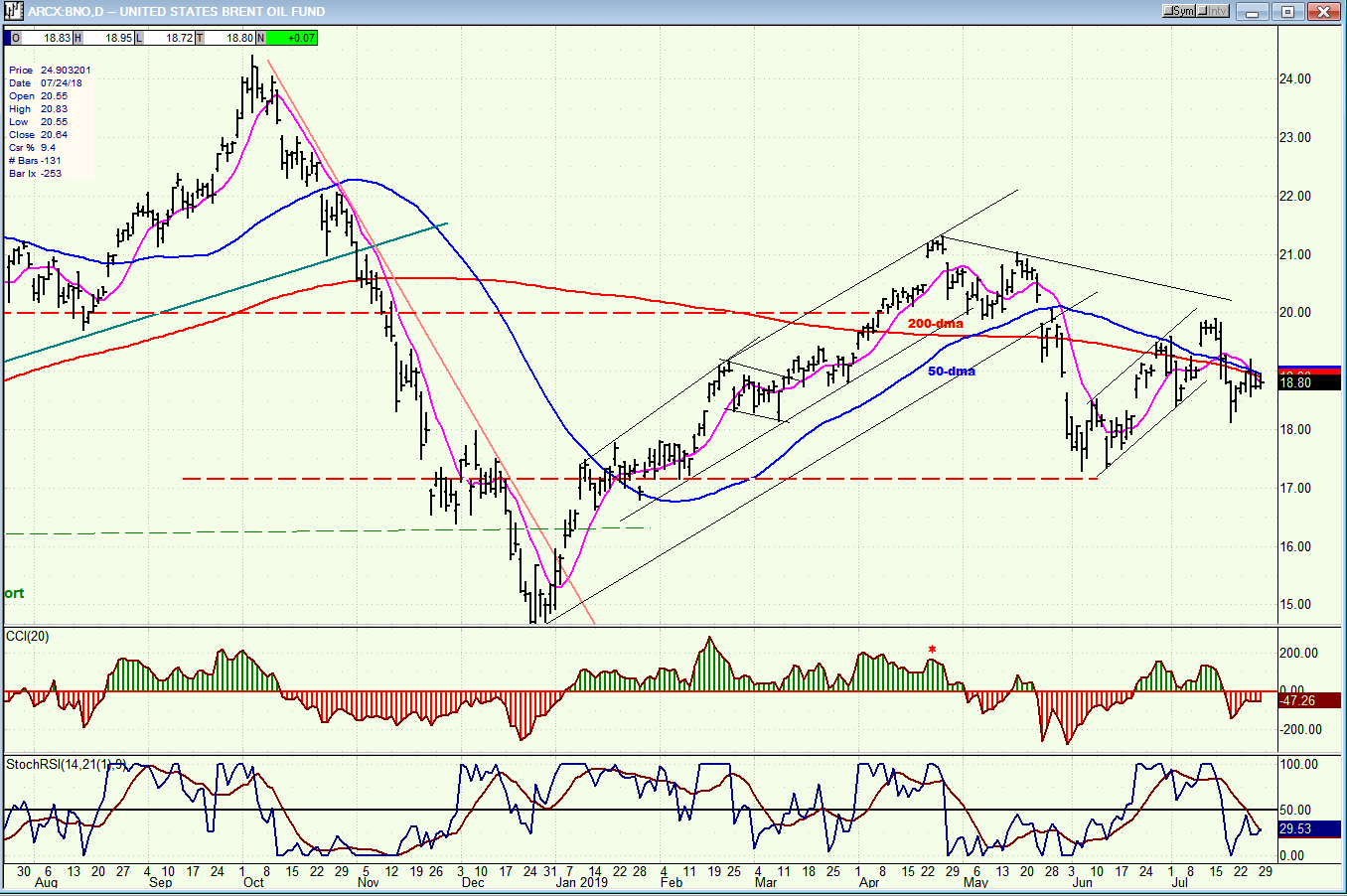Click the Close 20.64 readout in the data box
The image size is (1347, 896).
pyautogui.click(x=38, y=135)
